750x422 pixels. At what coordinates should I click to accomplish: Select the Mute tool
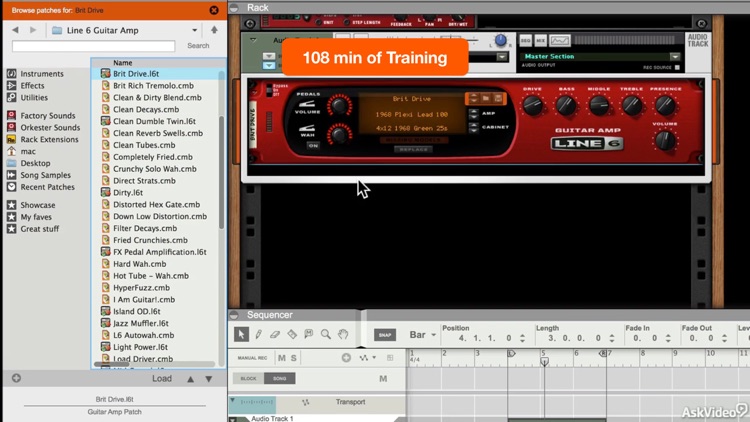click(309, 334)
